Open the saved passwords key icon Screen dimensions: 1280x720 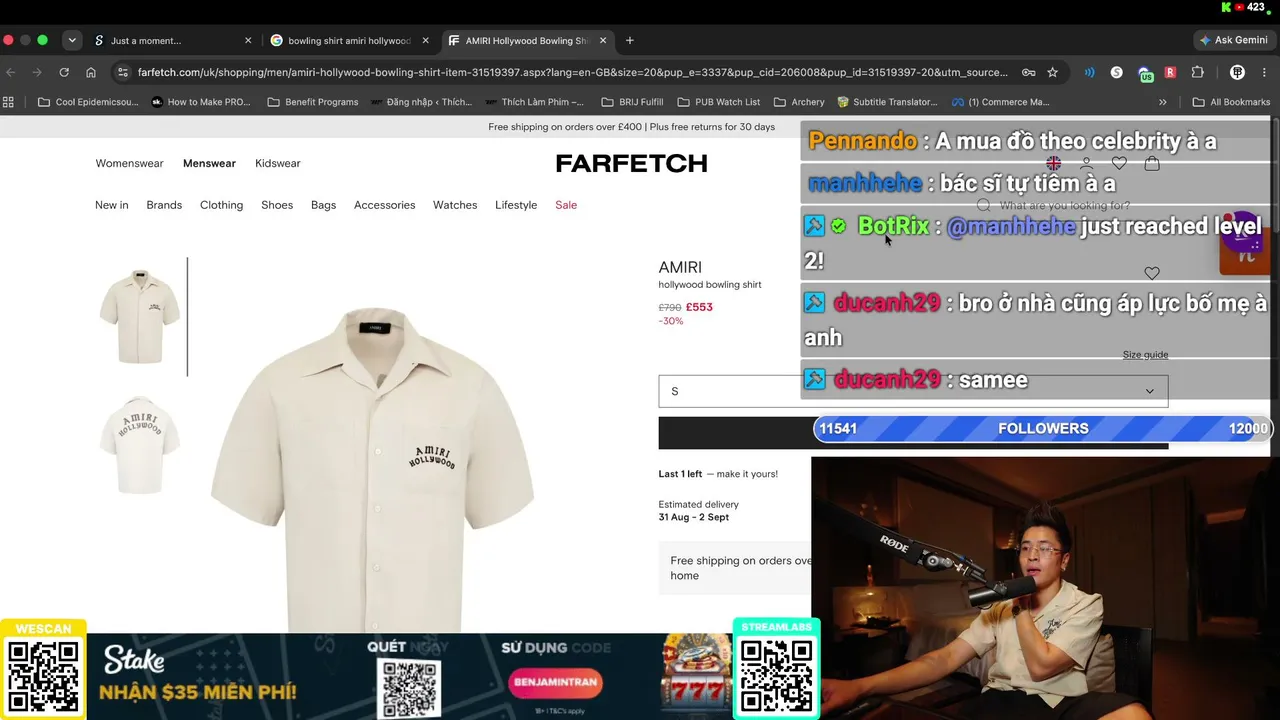pos(1028,72)
